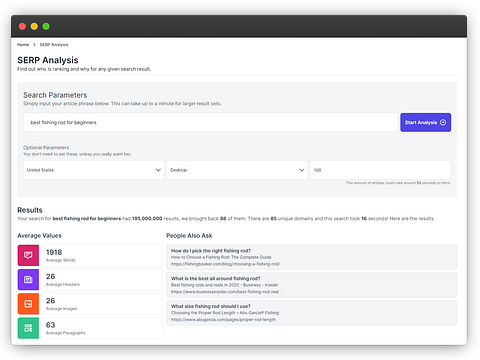
Task: Click the orange Average Images icon
Action: click(28, 304)
